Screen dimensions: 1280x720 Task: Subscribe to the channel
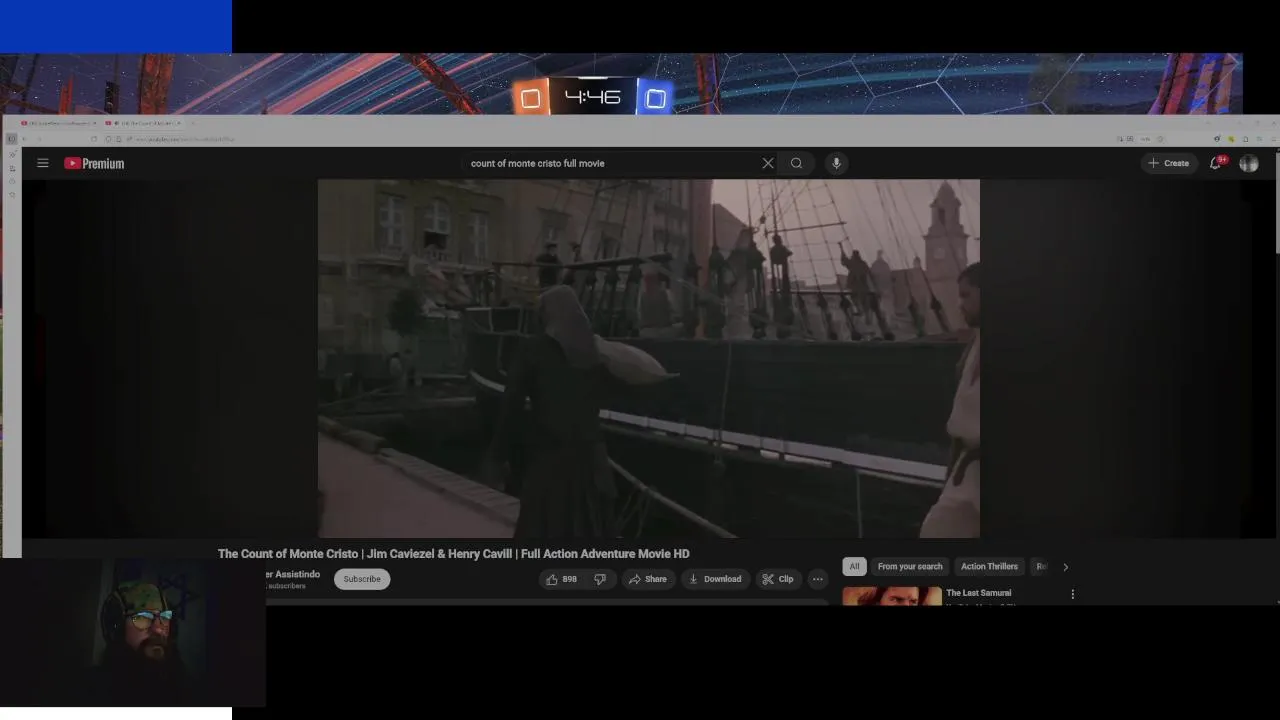[x=362, y=579]
